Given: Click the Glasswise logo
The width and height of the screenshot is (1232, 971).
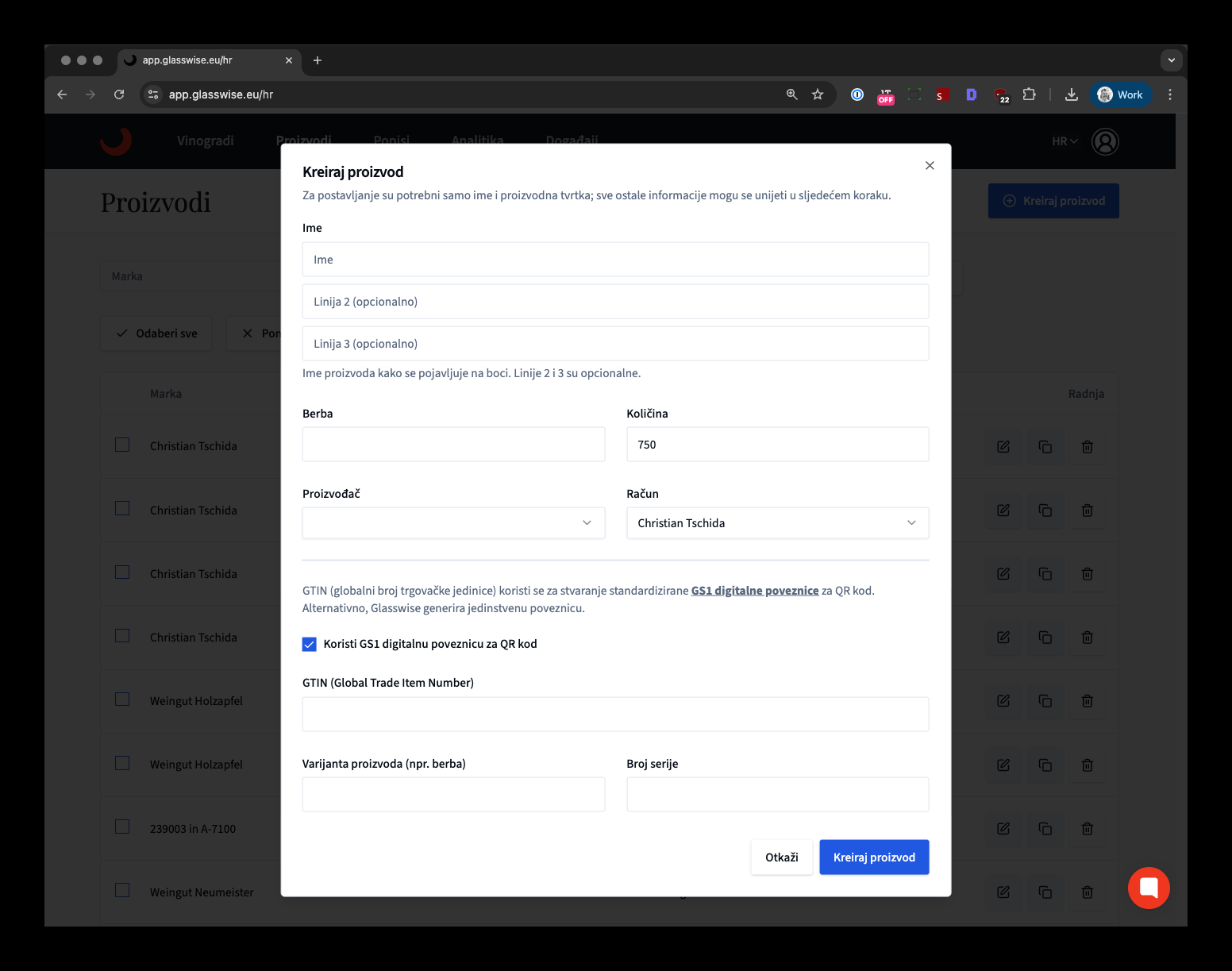Looking at the screenshot, I should coord(116,141).
